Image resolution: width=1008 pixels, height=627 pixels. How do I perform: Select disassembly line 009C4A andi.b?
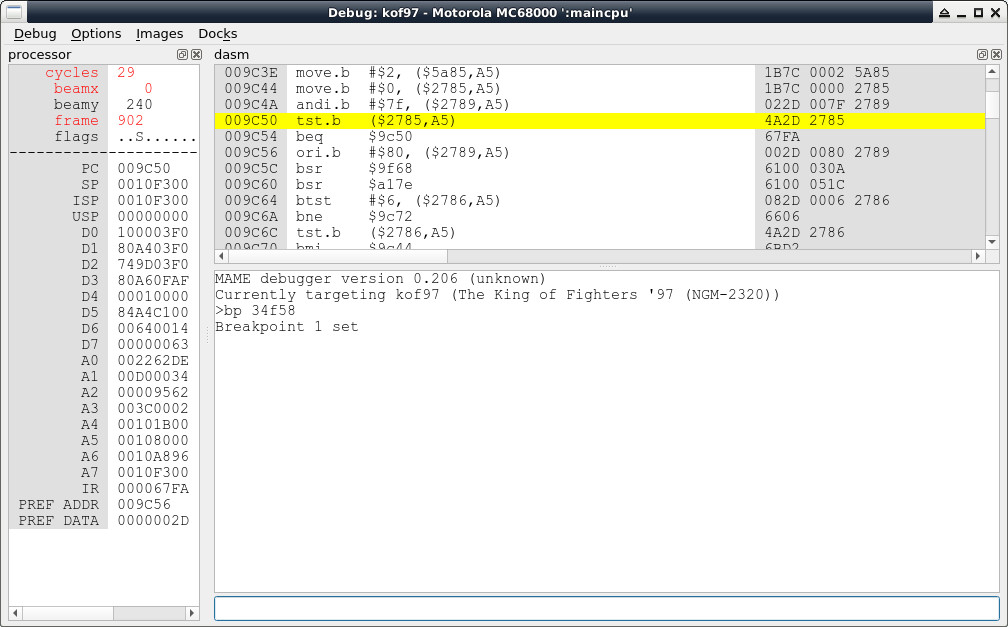click(x=600, y=104)
